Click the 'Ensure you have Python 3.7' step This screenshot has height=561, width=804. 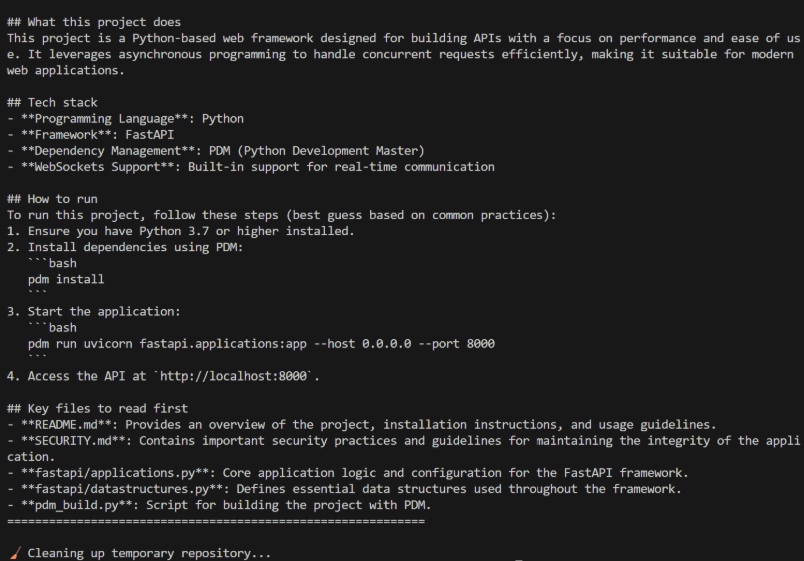[x=190, y=231]
